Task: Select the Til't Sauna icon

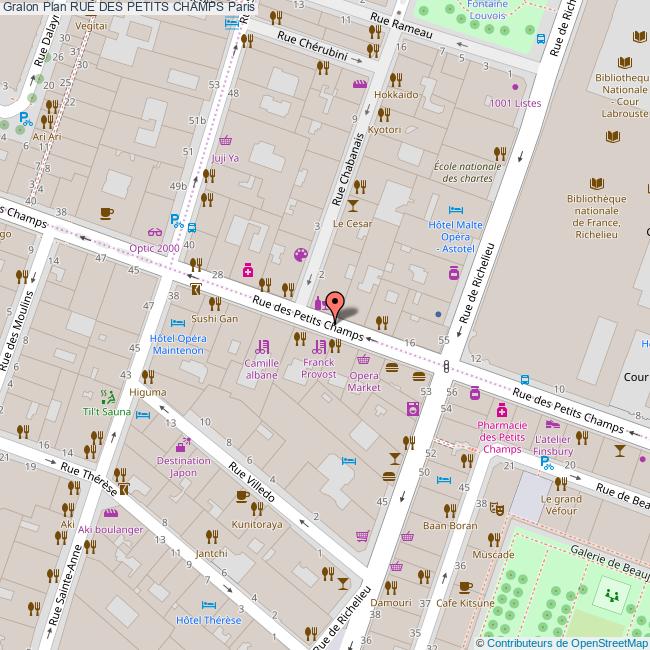Action: point(106,396)
